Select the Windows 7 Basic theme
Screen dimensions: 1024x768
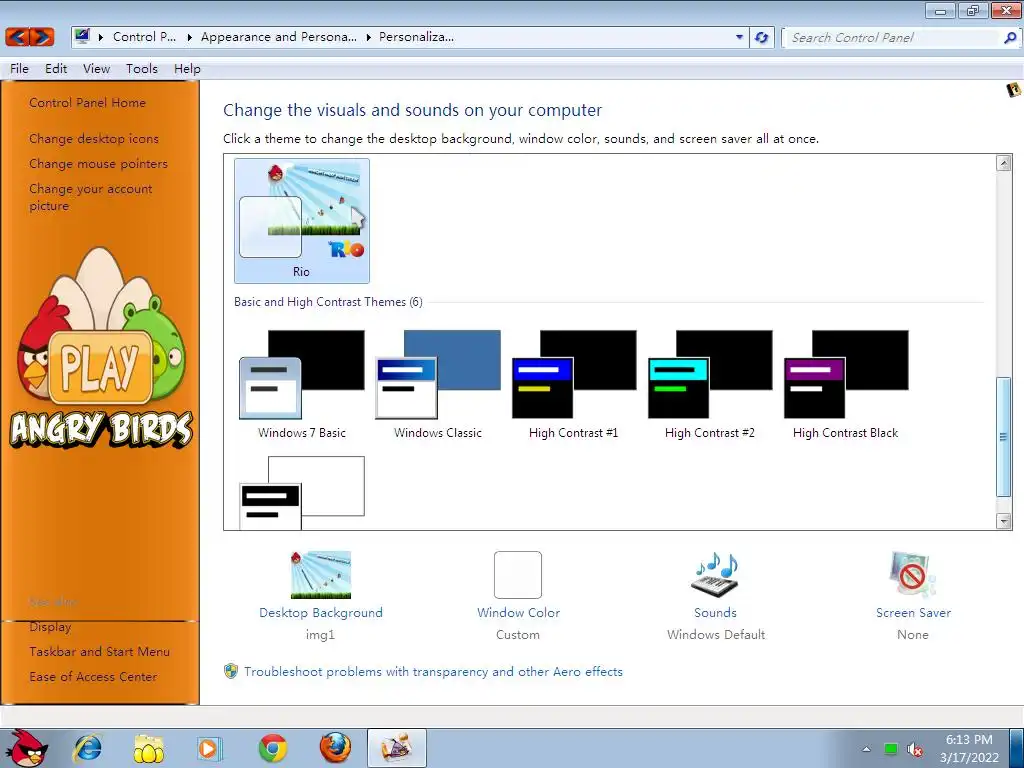(x=302, y=385)
